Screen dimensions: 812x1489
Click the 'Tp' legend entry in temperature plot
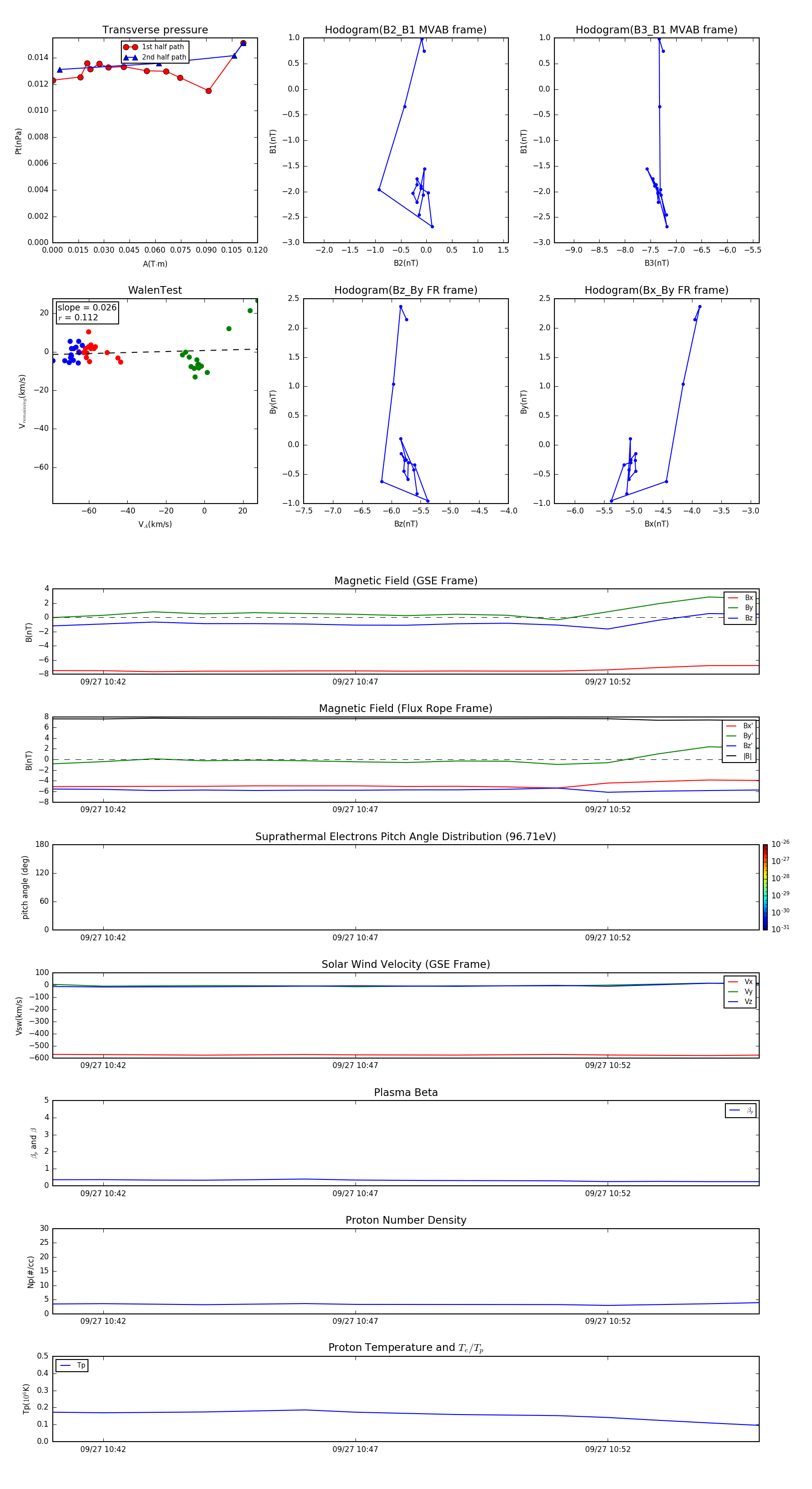(x=72, y=1365)
